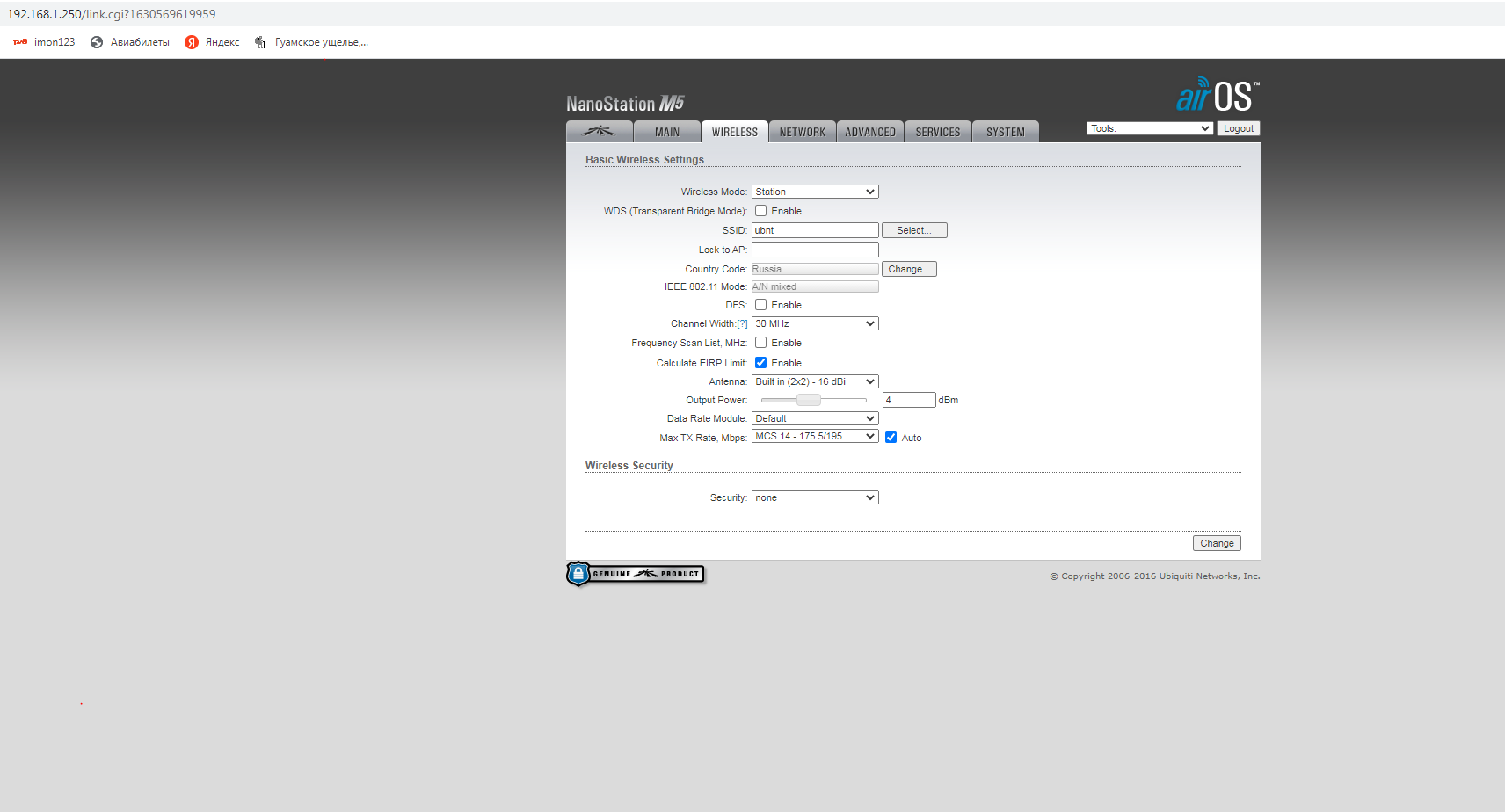This screenshot has width=1505, height=812.
Task: Click the SSID input field
Action: [x=815, y=230]
